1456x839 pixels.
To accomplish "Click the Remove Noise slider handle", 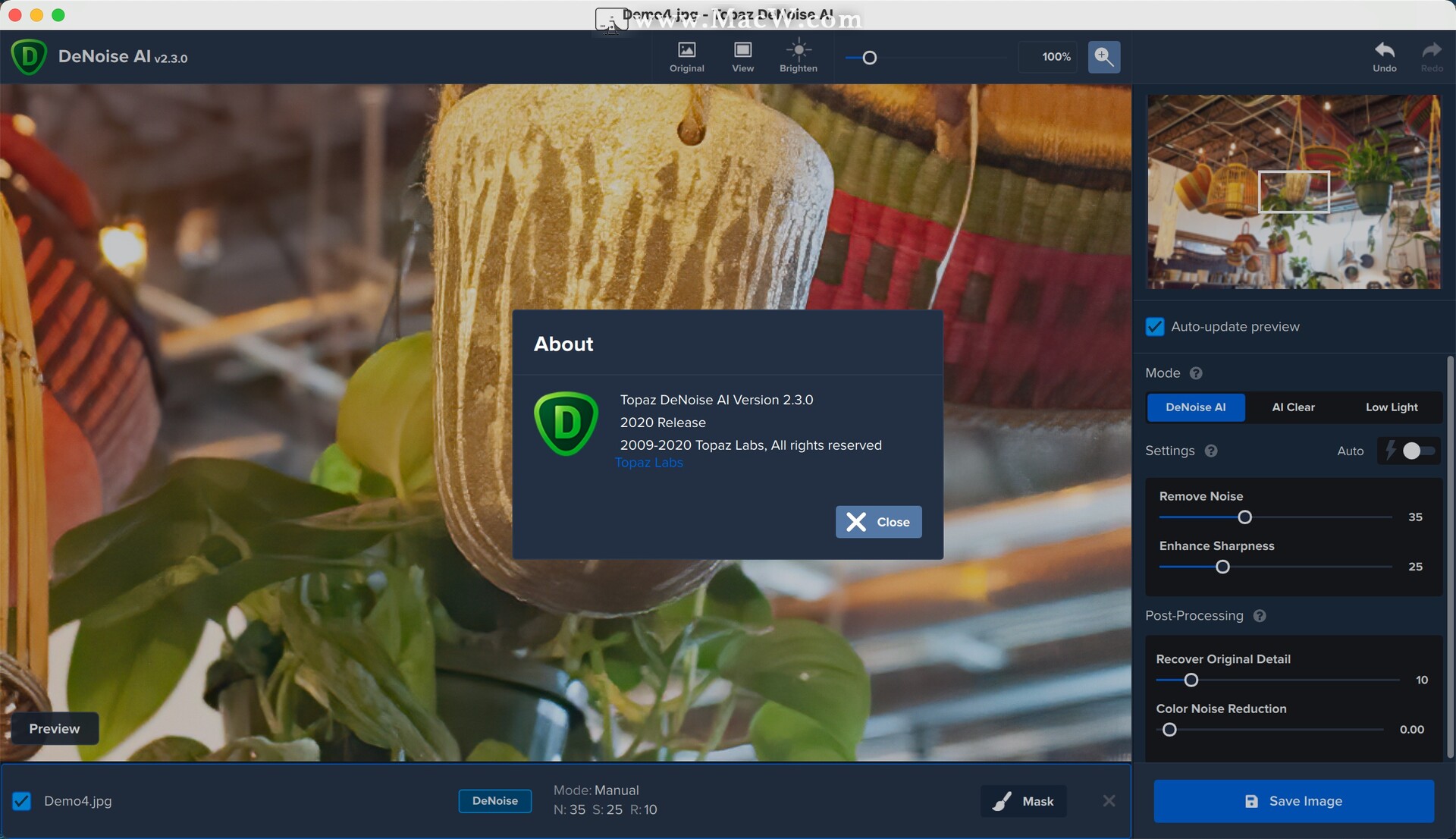I will [1244, 517].
